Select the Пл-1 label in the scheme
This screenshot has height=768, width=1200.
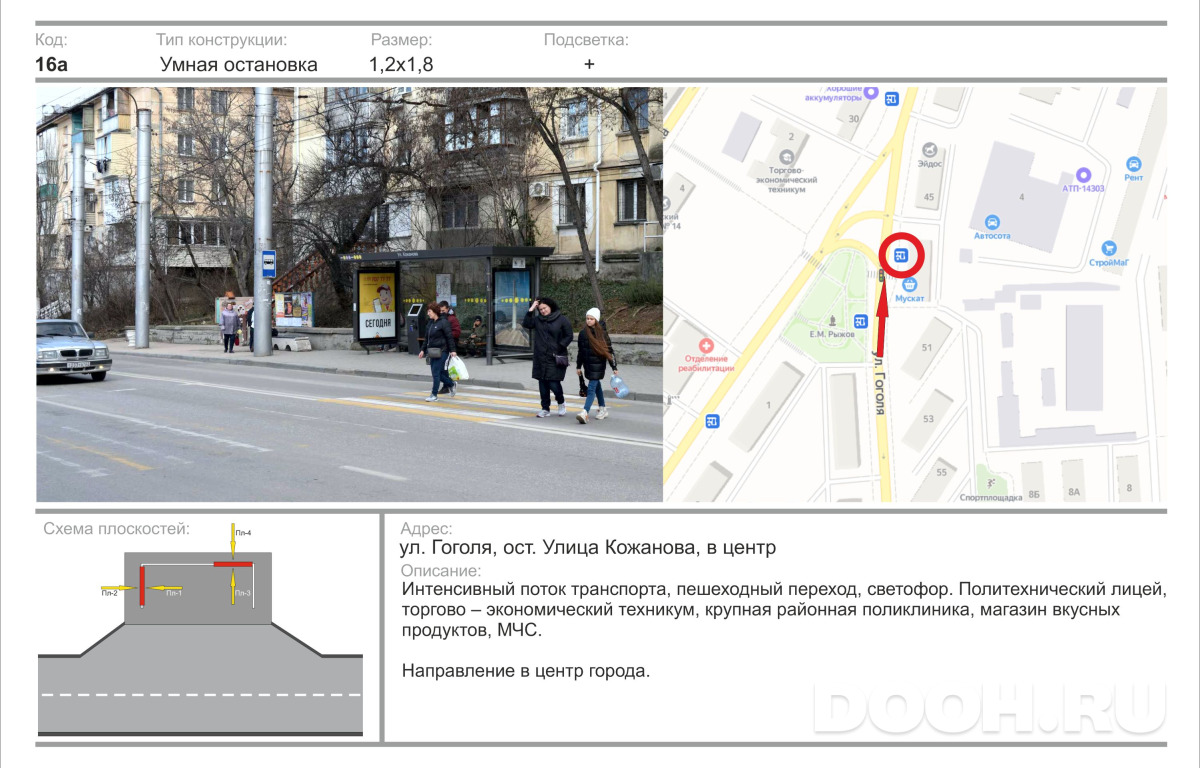[x=173, y=593]
